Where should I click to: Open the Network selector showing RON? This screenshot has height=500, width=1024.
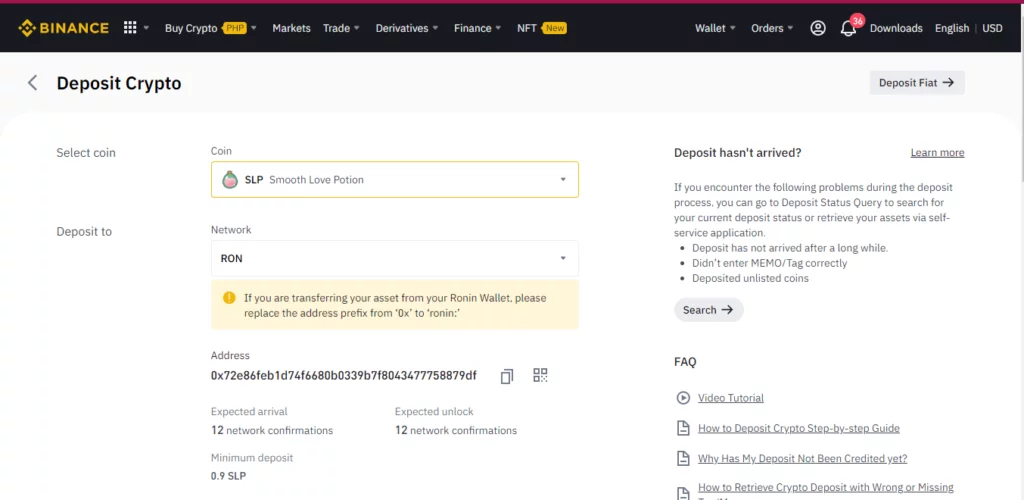click(x=394, y=258)
